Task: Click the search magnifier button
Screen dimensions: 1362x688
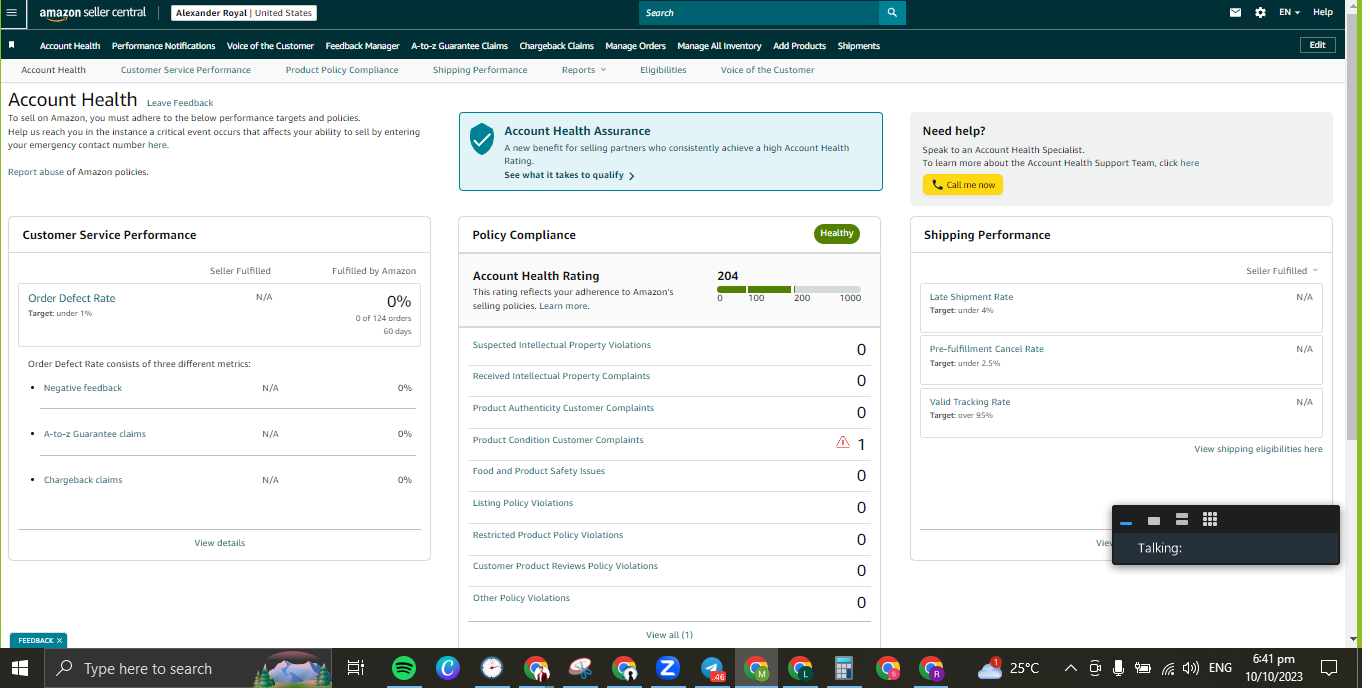Action: coord(892,13)
